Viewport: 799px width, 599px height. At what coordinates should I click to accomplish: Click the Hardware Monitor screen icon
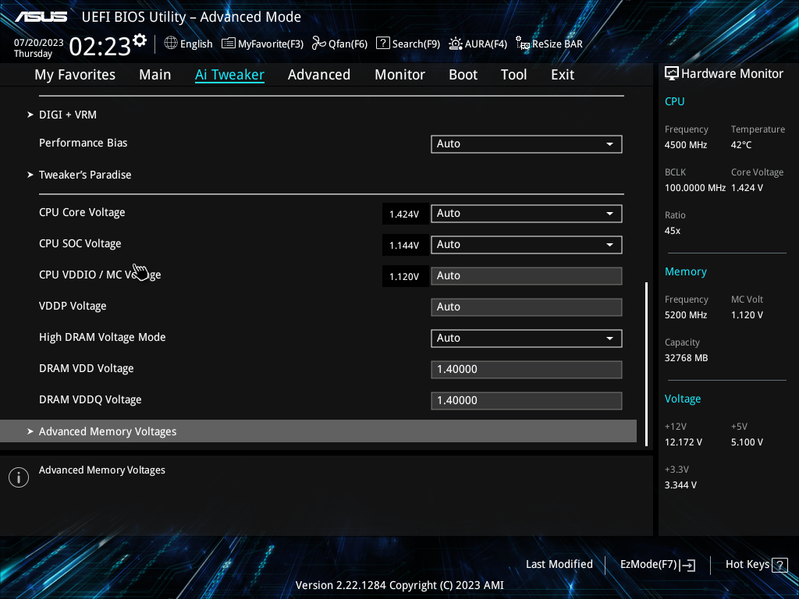(x=672, y=73)
